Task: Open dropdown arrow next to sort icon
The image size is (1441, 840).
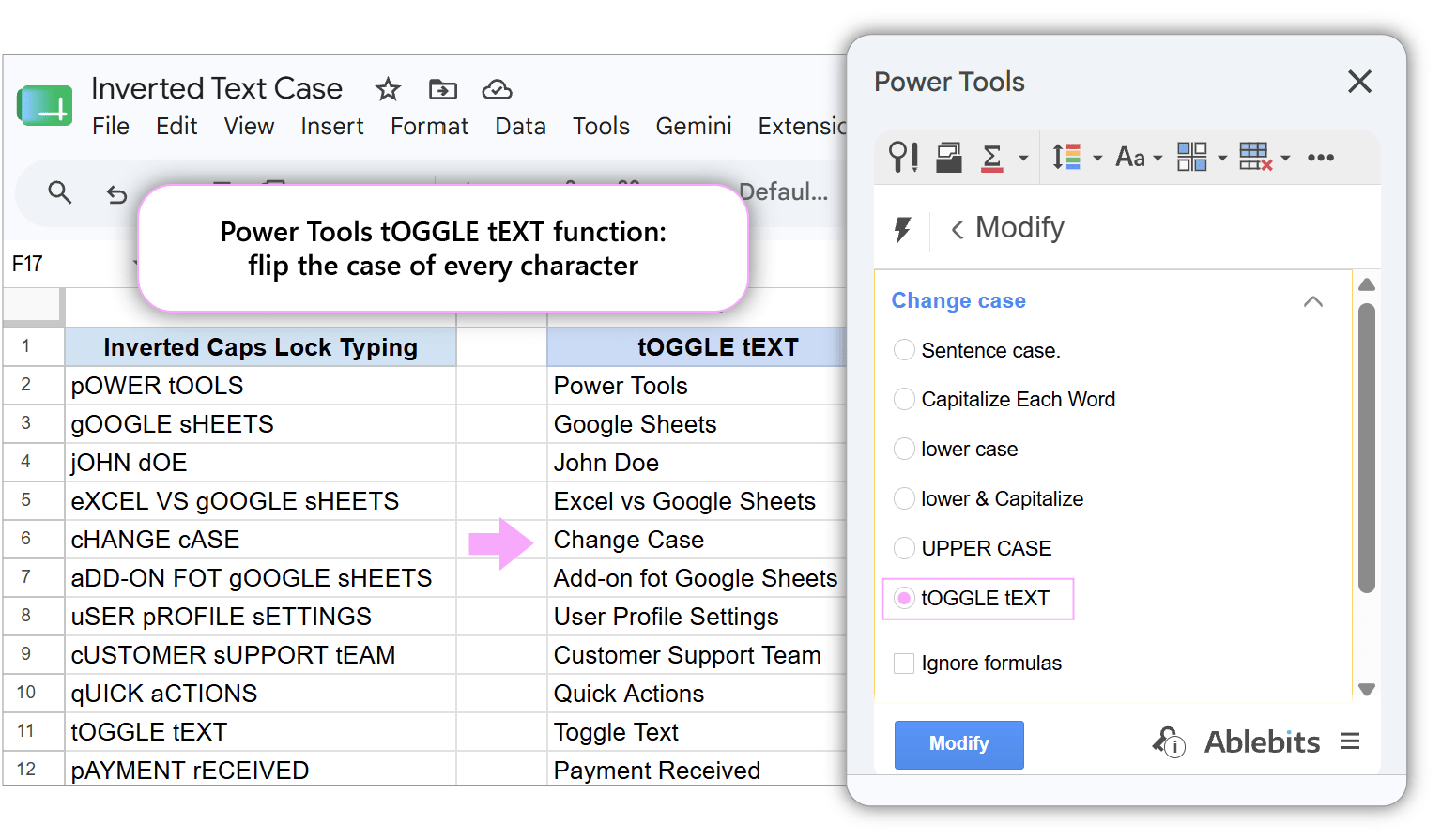Action: coord(1097,159)
